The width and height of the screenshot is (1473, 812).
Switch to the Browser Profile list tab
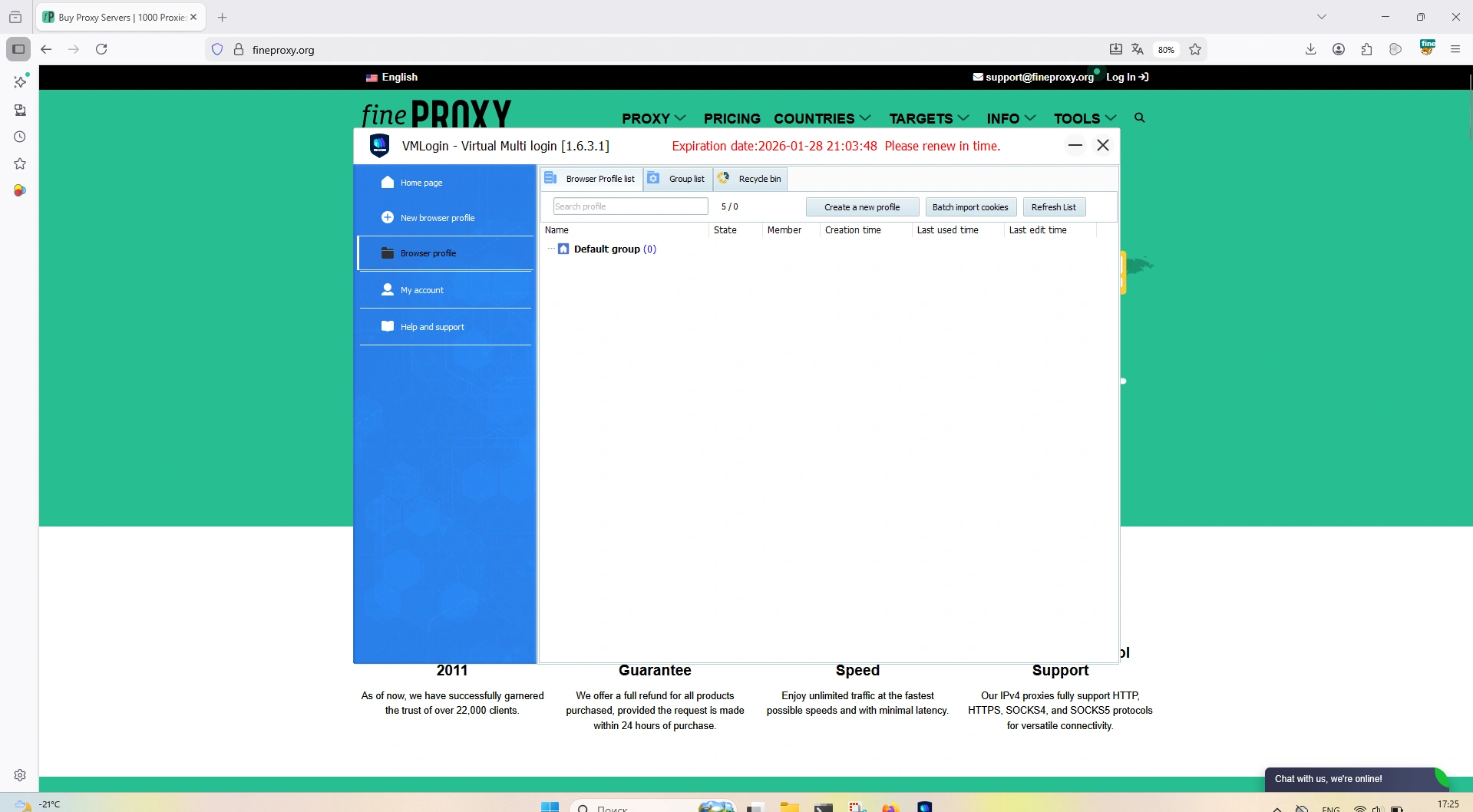click(x=591, y=179)
